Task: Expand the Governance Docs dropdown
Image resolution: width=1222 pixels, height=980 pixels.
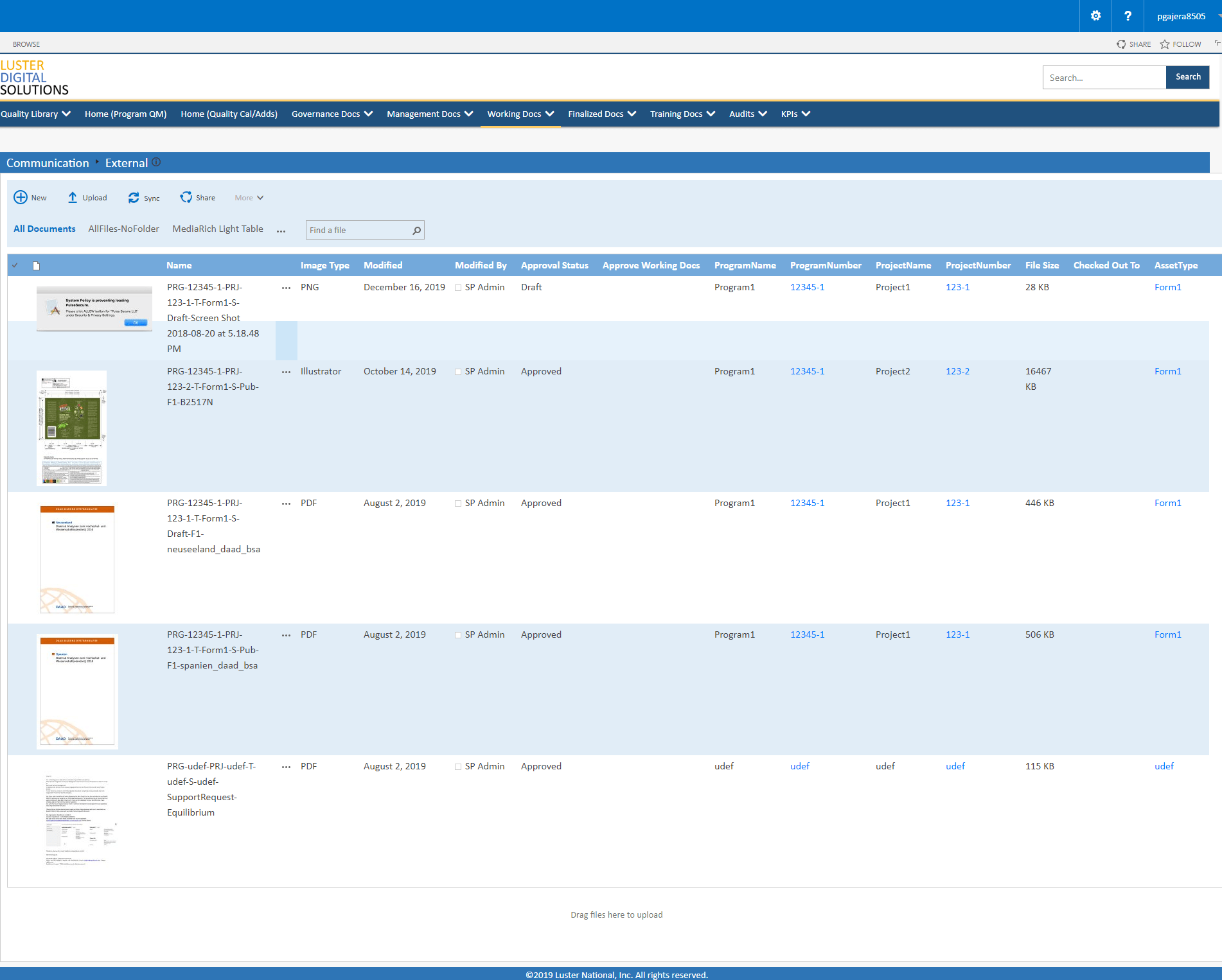Action: (x=368, y=114)
